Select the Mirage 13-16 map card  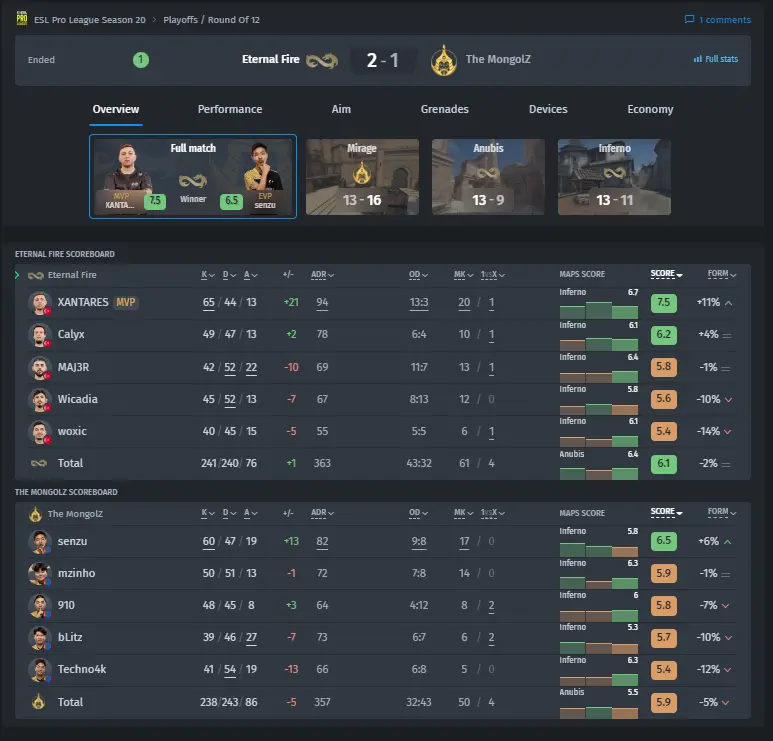pos(362,176)
